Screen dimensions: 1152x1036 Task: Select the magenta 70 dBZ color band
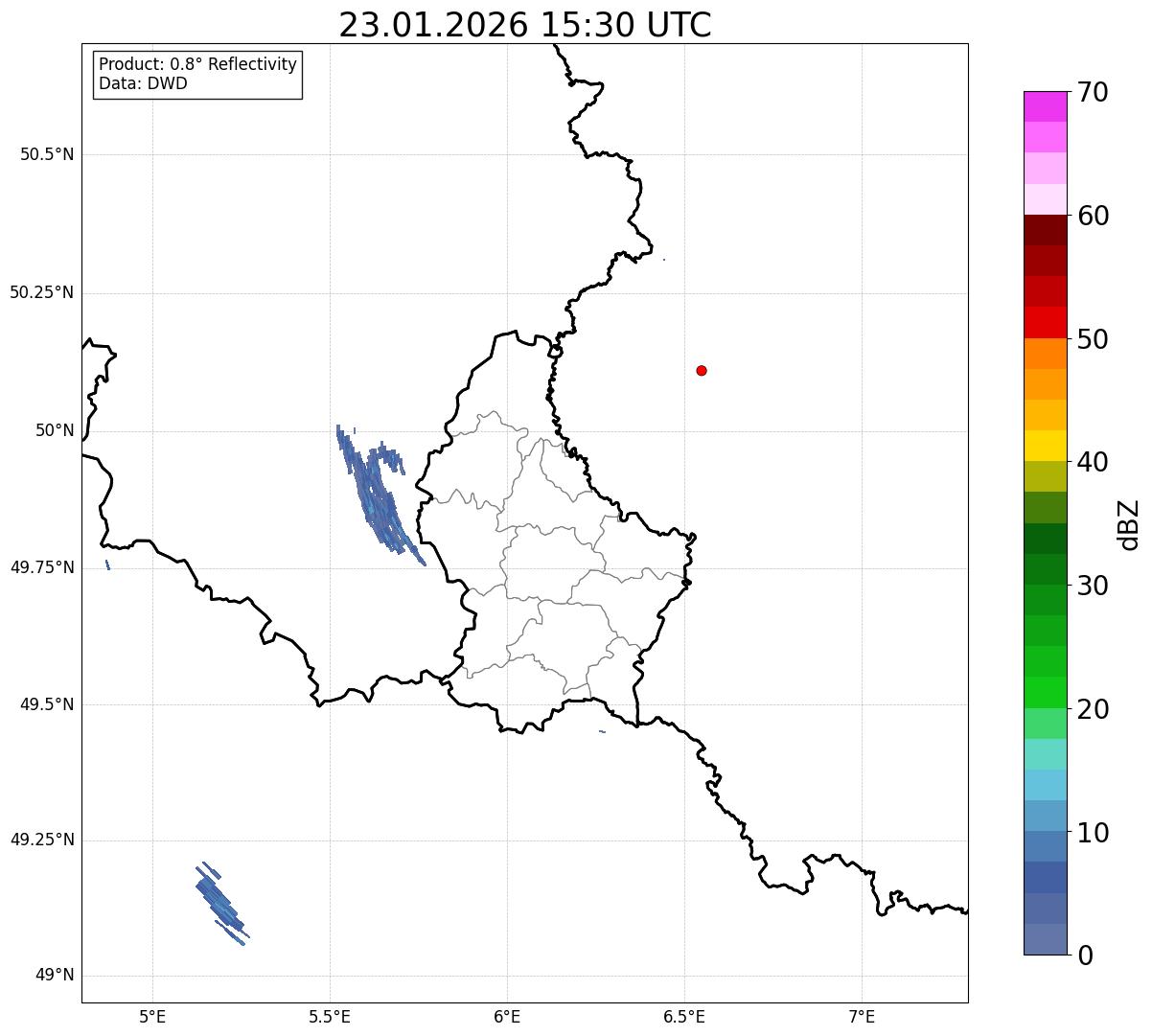(x=1045, y=106)
